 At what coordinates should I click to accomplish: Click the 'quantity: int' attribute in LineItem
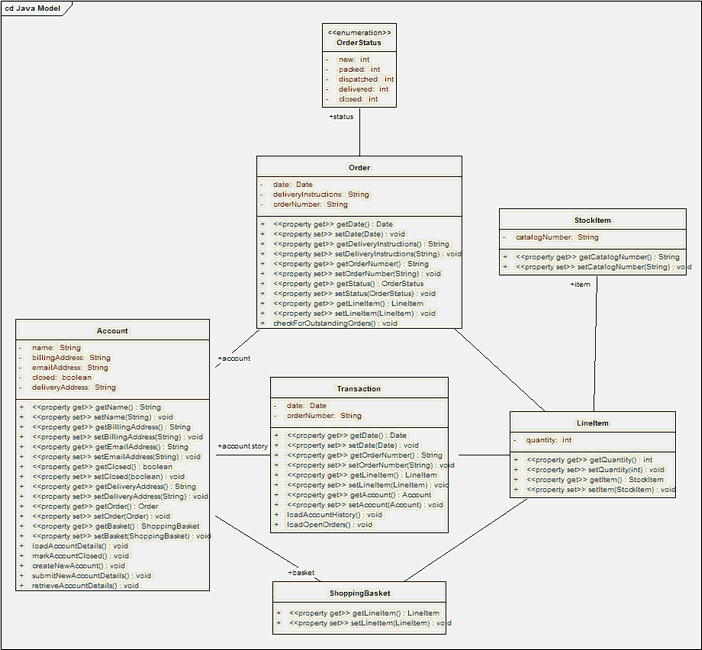click(x=548, y=440)
